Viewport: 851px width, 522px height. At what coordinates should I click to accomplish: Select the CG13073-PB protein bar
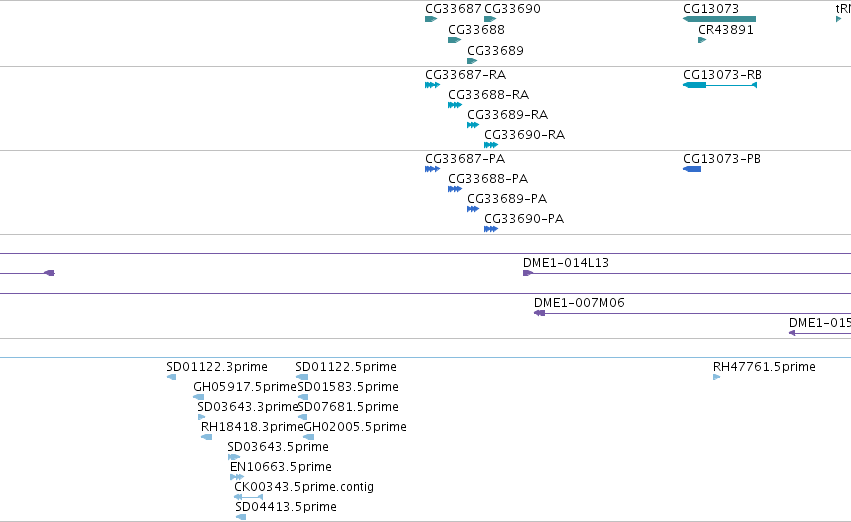tap(692, 169)
